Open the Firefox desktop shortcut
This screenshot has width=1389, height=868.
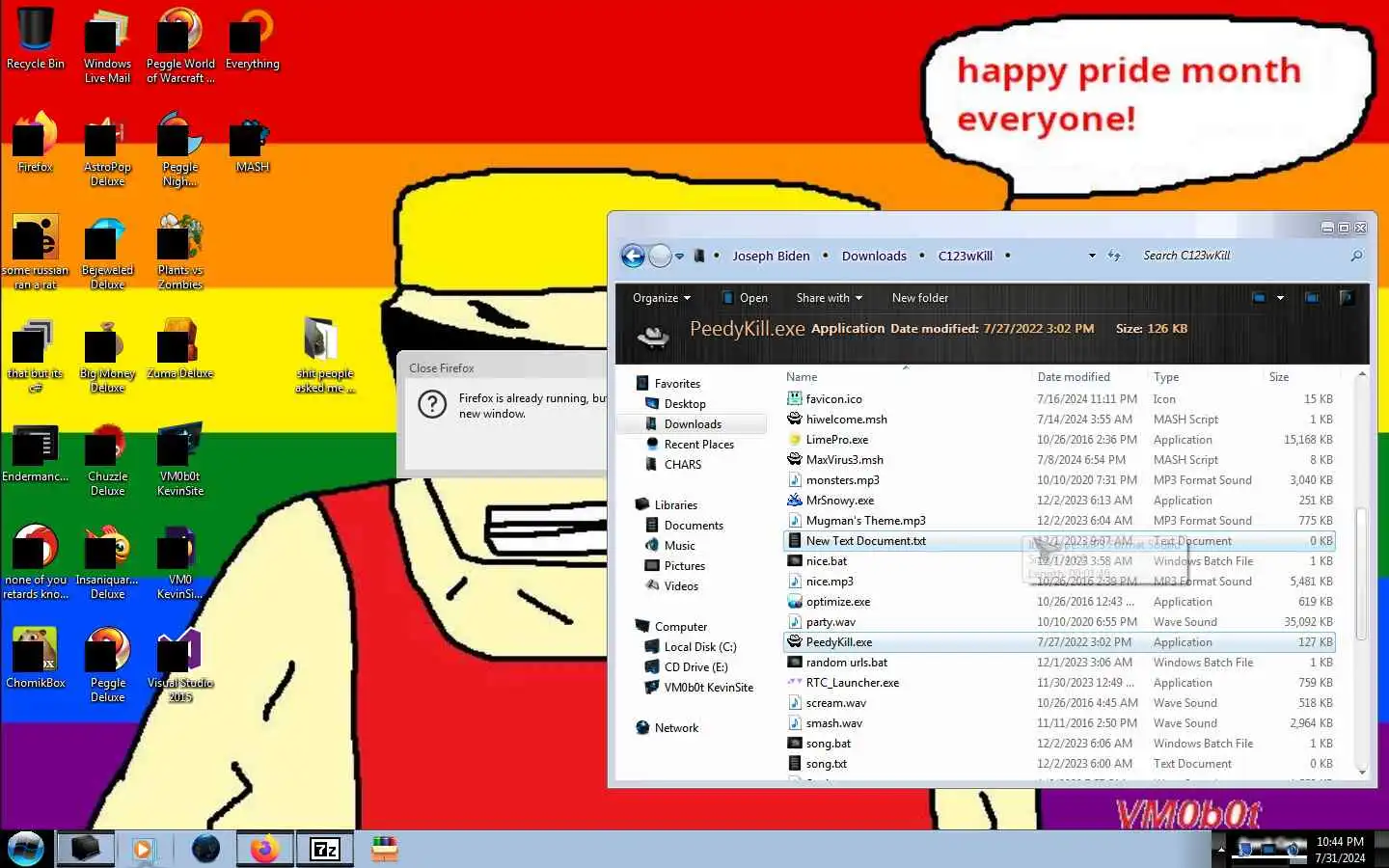(35, 142)
